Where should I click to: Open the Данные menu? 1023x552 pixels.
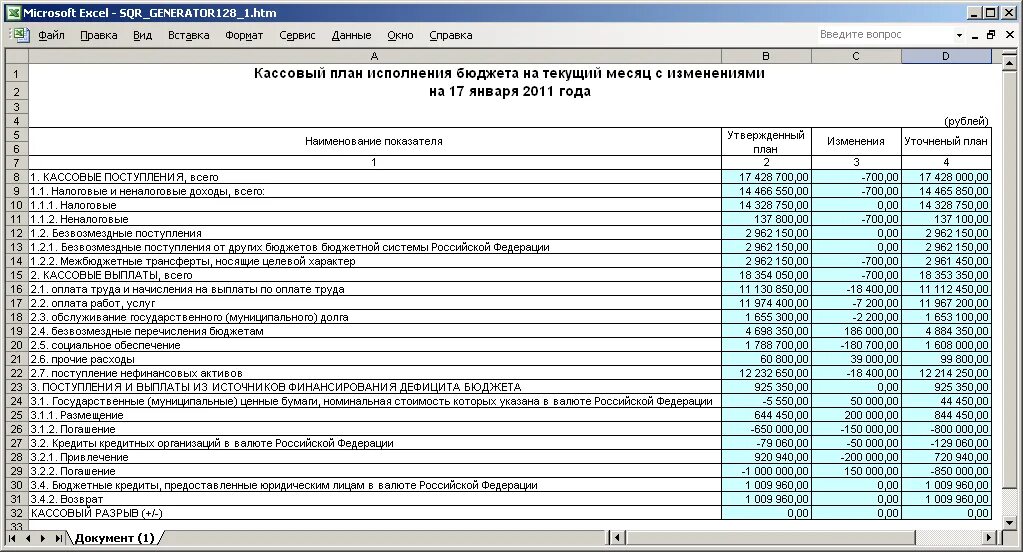pos(351,35)
